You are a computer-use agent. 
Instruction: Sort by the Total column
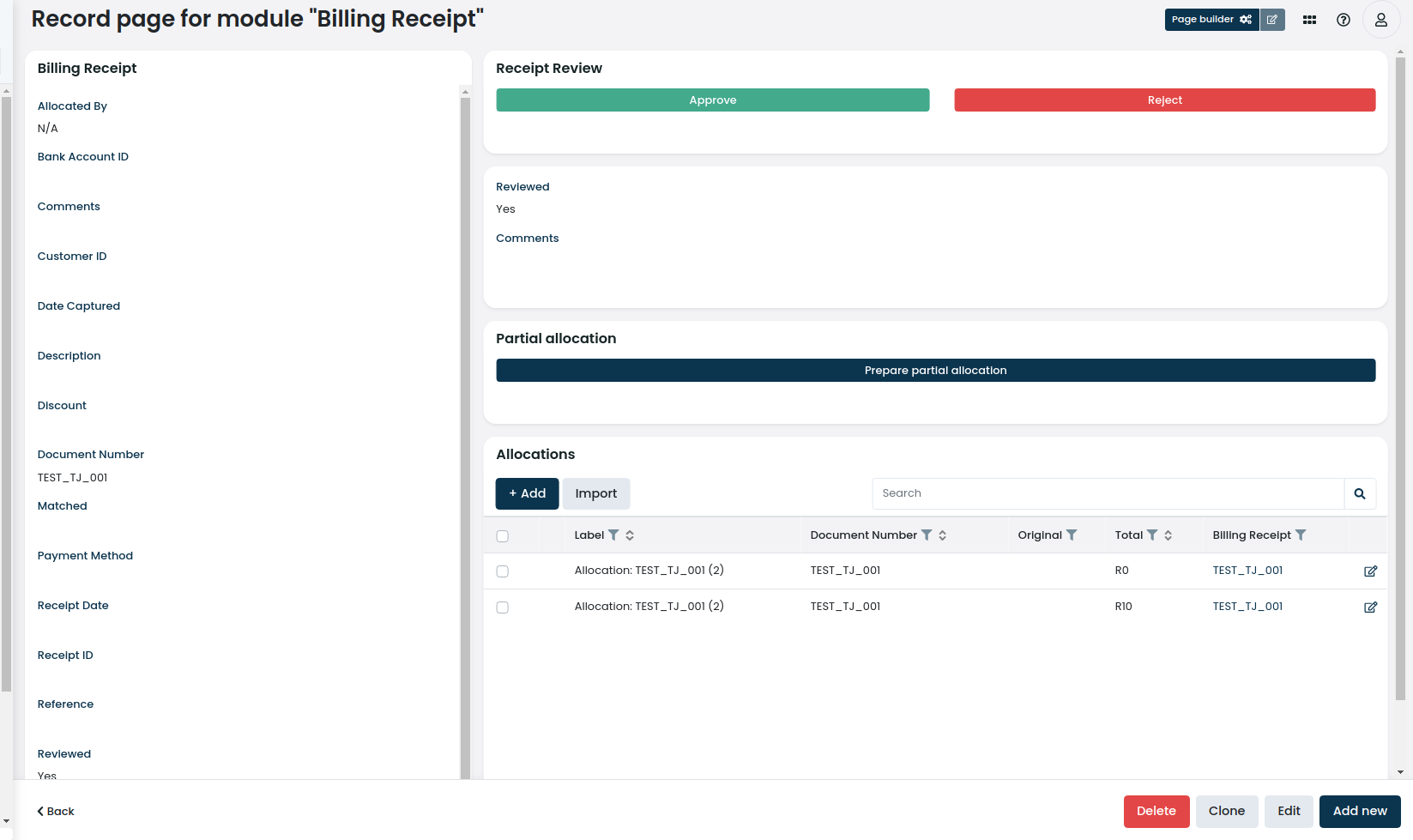(1168, 535)
